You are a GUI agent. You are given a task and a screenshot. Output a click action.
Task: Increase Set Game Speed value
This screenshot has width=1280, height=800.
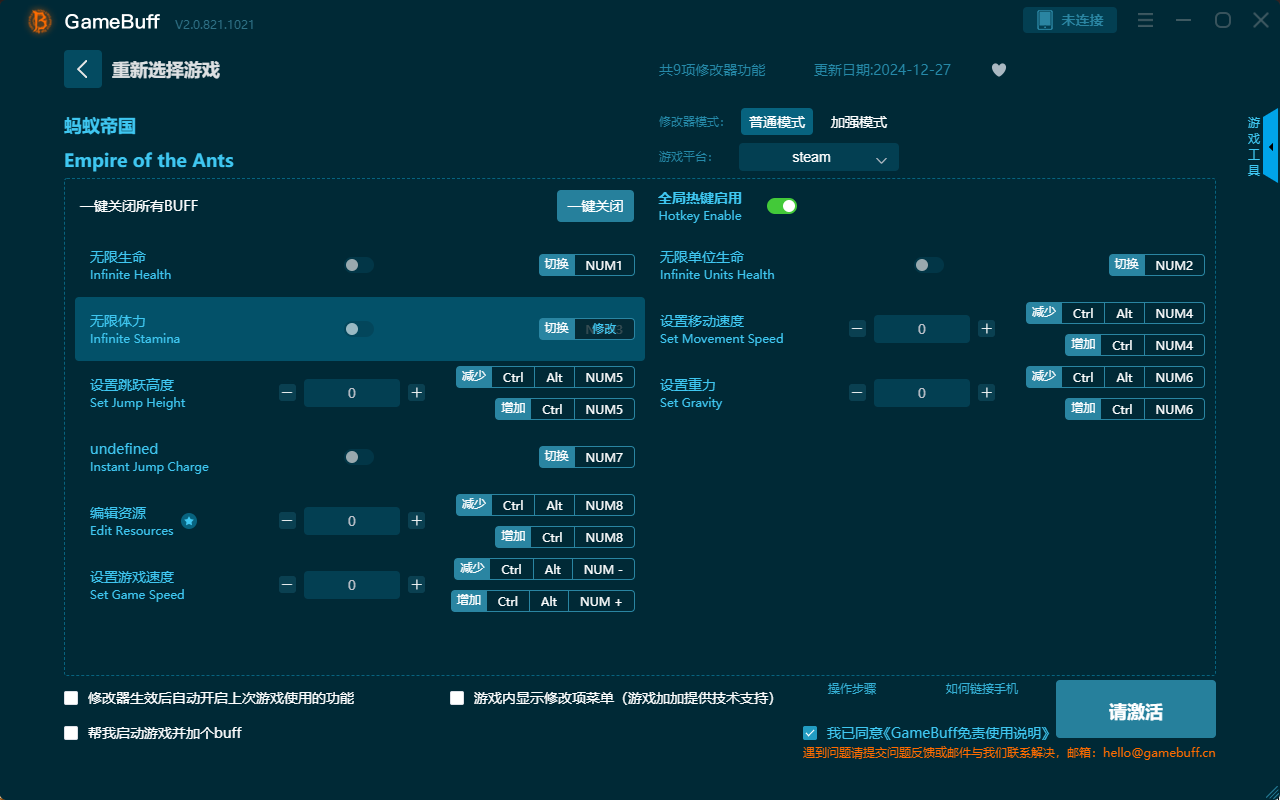pyautogui.click(x=417, y=585)
